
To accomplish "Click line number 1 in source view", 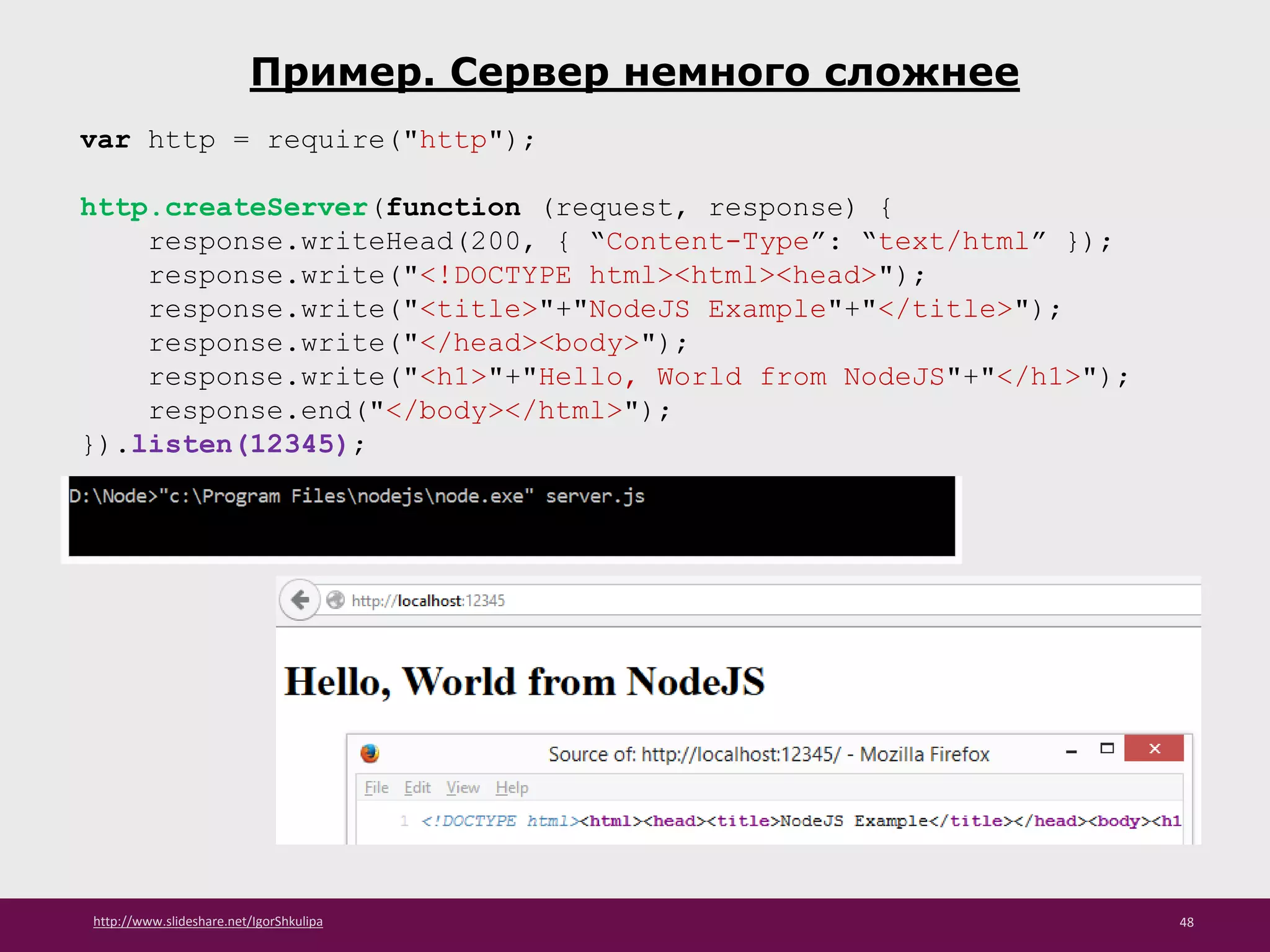I will point(404,821).
